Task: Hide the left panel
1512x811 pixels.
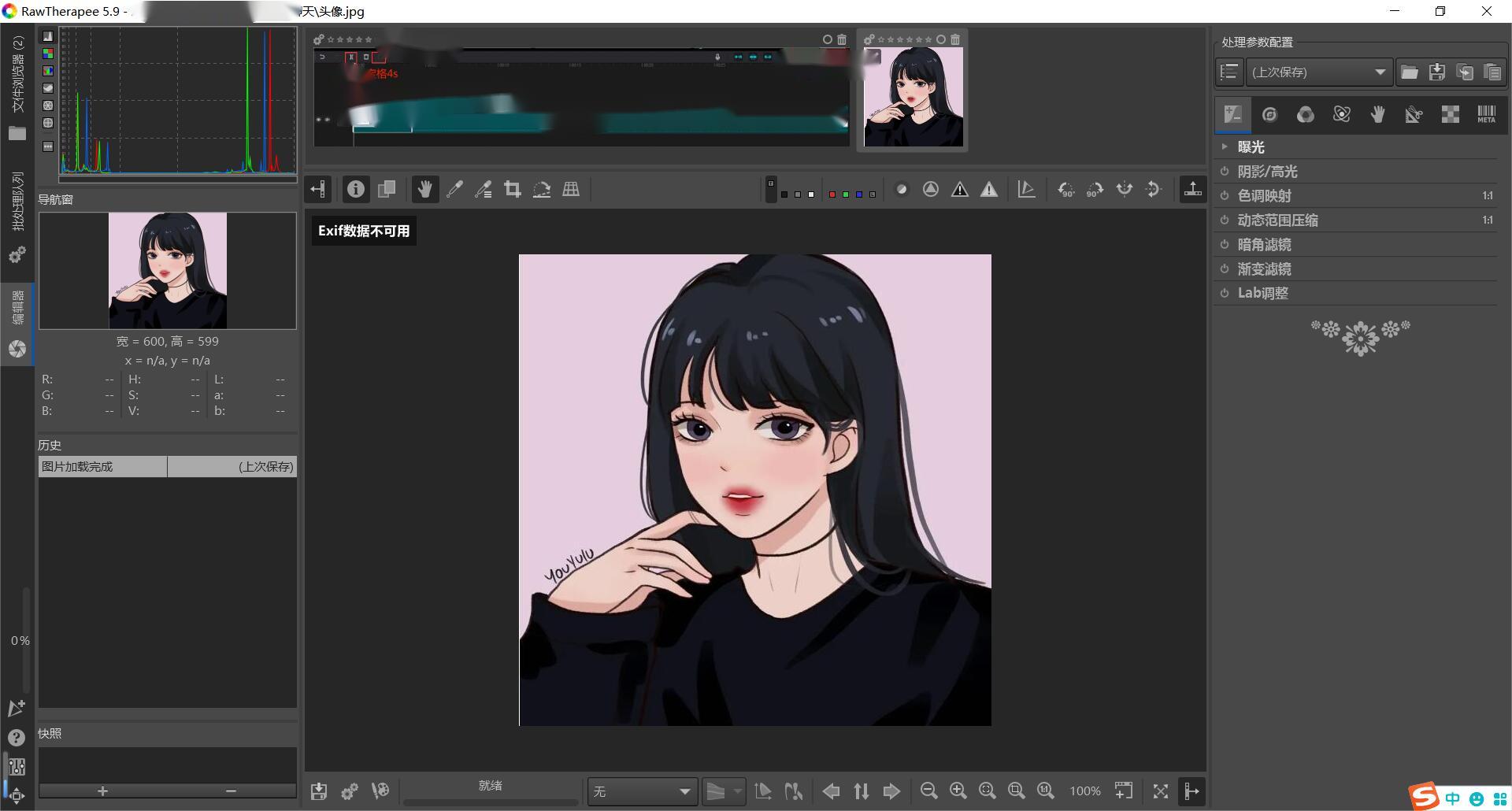Action: (x=318, y=189)
